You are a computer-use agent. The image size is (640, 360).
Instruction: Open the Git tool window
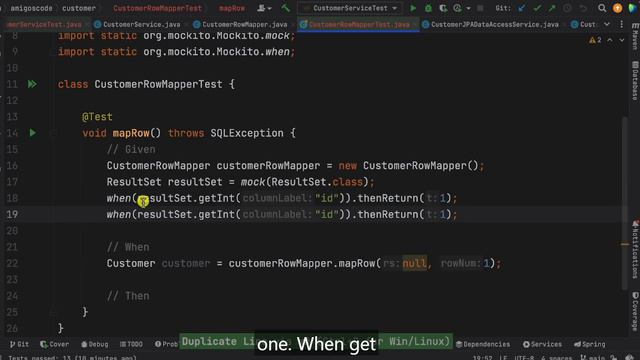(x=19, y=344)
